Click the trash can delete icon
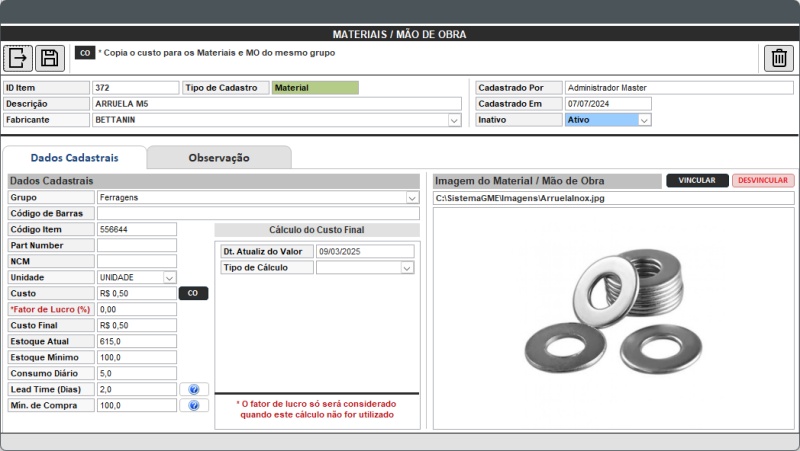Viewport: 800px width, 451px height. pyautogui.click(x=778, y=57)
